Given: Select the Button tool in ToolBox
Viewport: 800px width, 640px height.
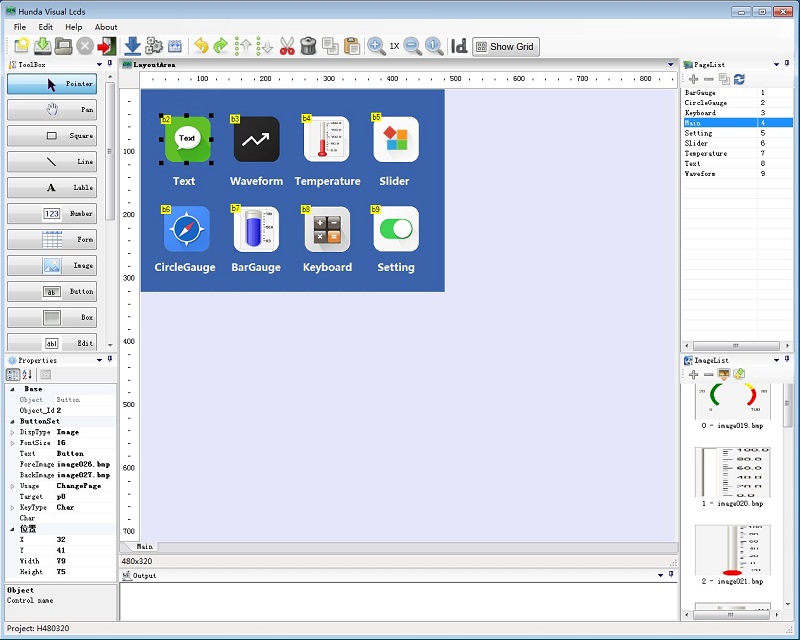Looking at the screenshot, I should (52, 292).
